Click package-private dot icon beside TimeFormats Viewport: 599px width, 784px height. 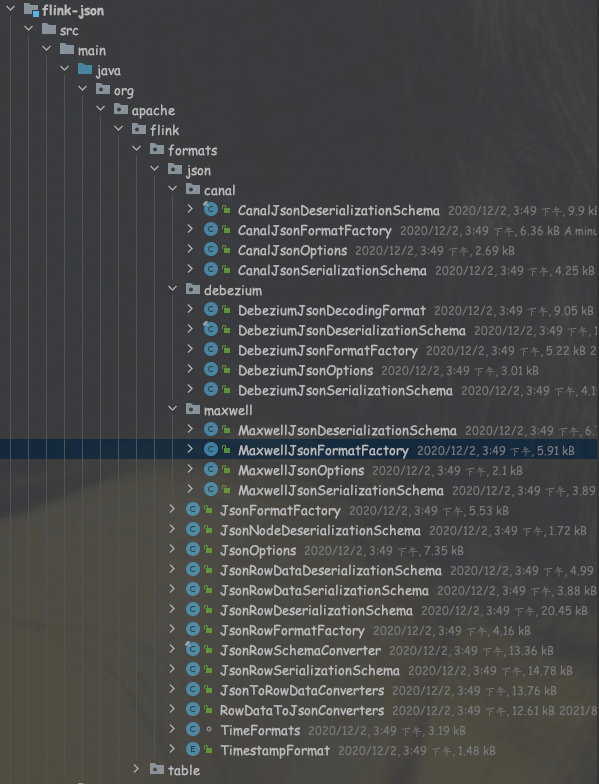[x=209, y=730]
